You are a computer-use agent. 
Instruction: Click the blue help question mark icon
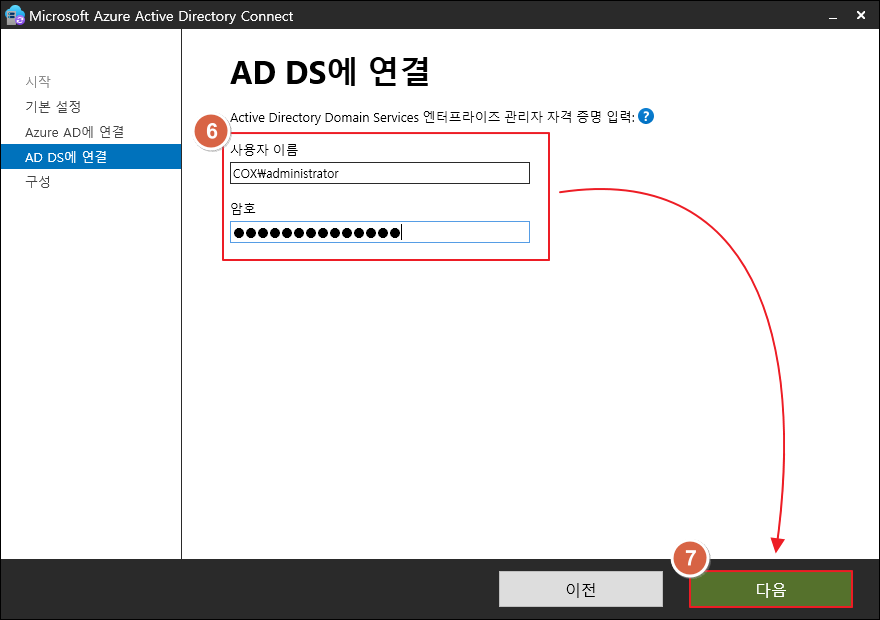coord(646,116)
